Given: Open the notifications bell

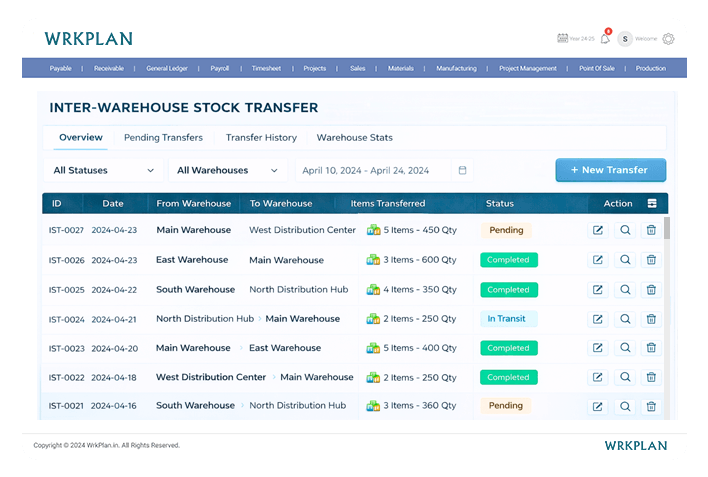Looking at the screenshot, I should tap(605, 39).
